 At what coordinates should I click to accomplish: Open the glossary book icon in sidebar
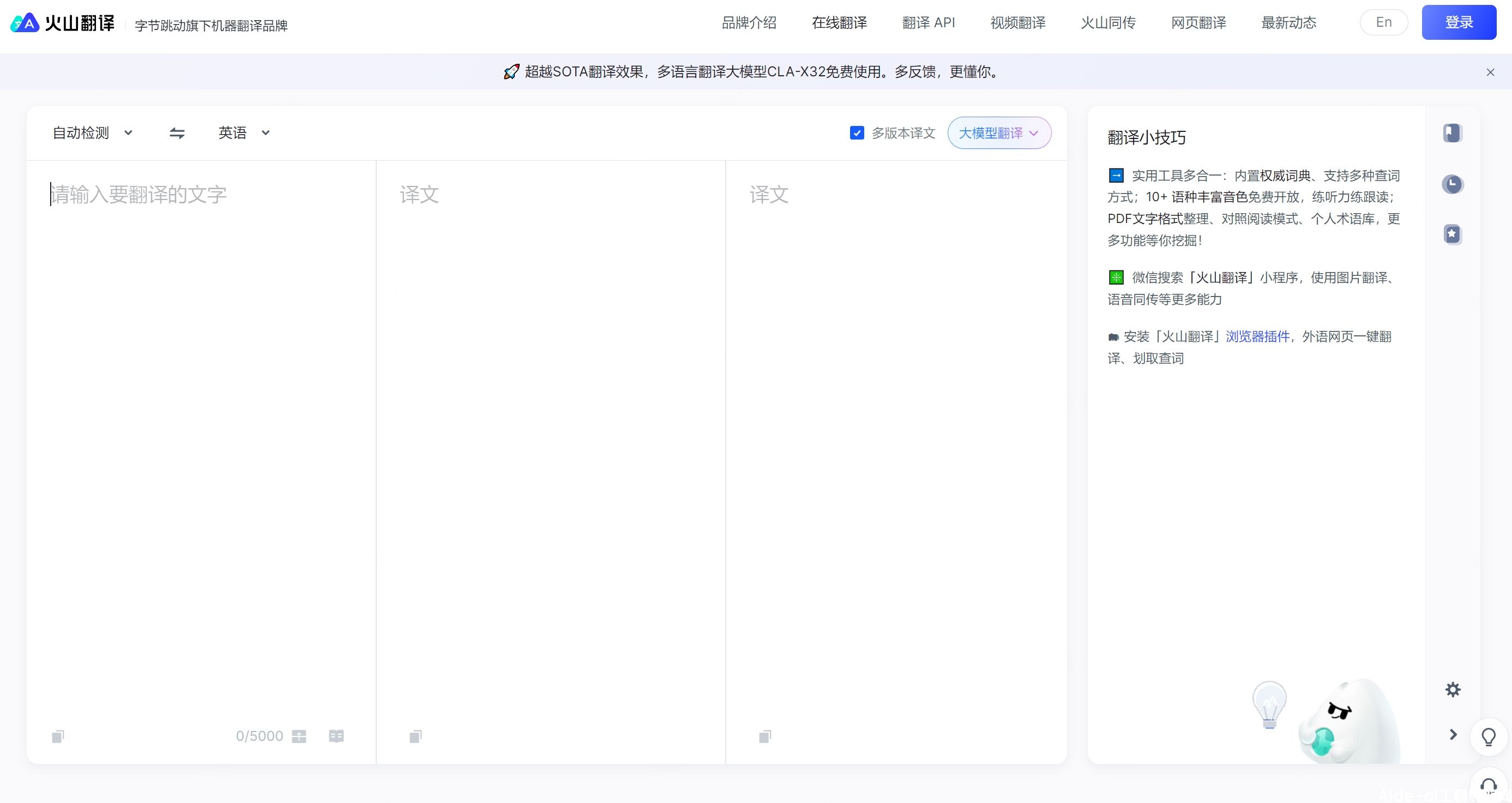tap(1452, 133)
